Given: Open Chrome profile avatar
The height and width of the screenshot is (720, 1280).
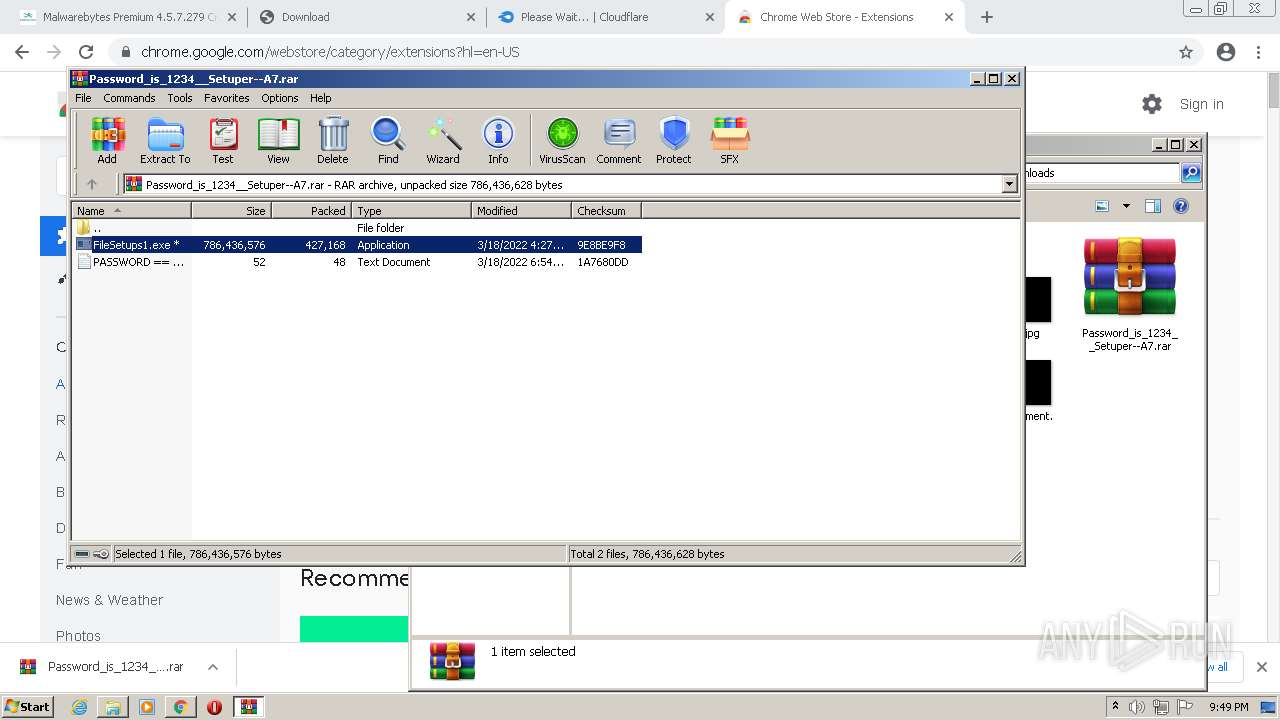Looking at the screenshot, I should 1226,52.
